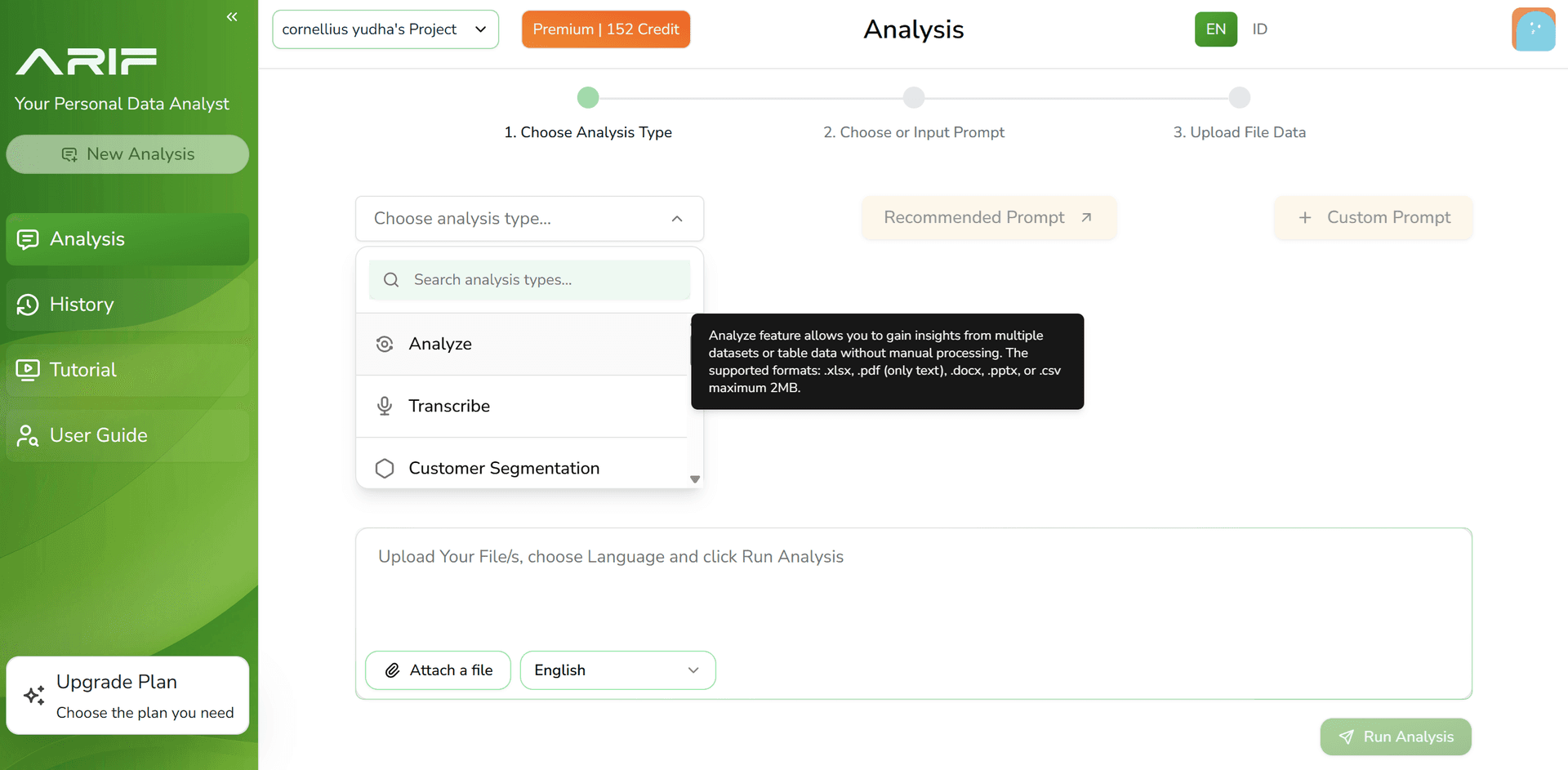Image resolution: width=1568 pixels, height=770 pixels.
Task: Click the Analysis chat icon in sidebar
Action: point(28,239)
